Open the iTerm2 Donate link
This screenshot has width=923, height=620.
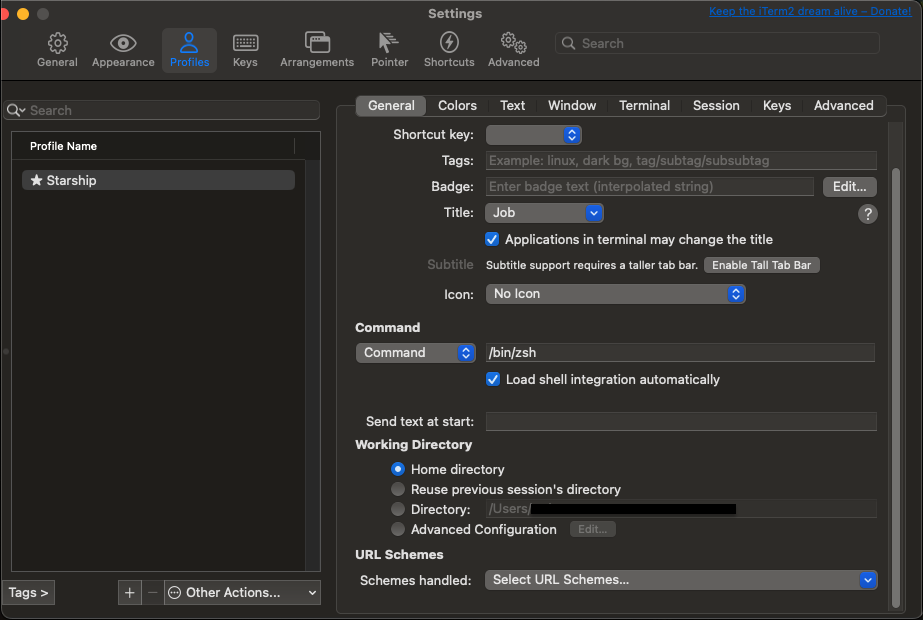(x=810, y=11)
